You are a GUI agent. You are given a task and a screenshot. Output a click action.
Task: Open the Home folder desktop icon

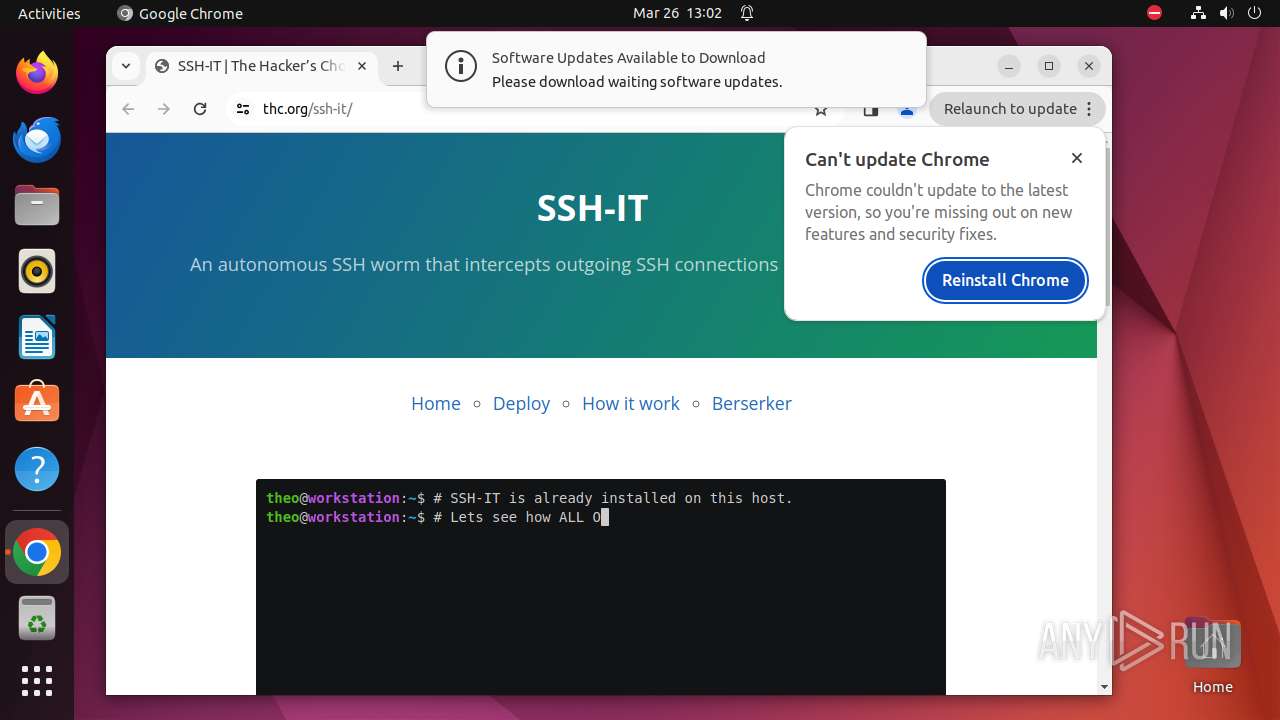click(x=1212, y=655)
